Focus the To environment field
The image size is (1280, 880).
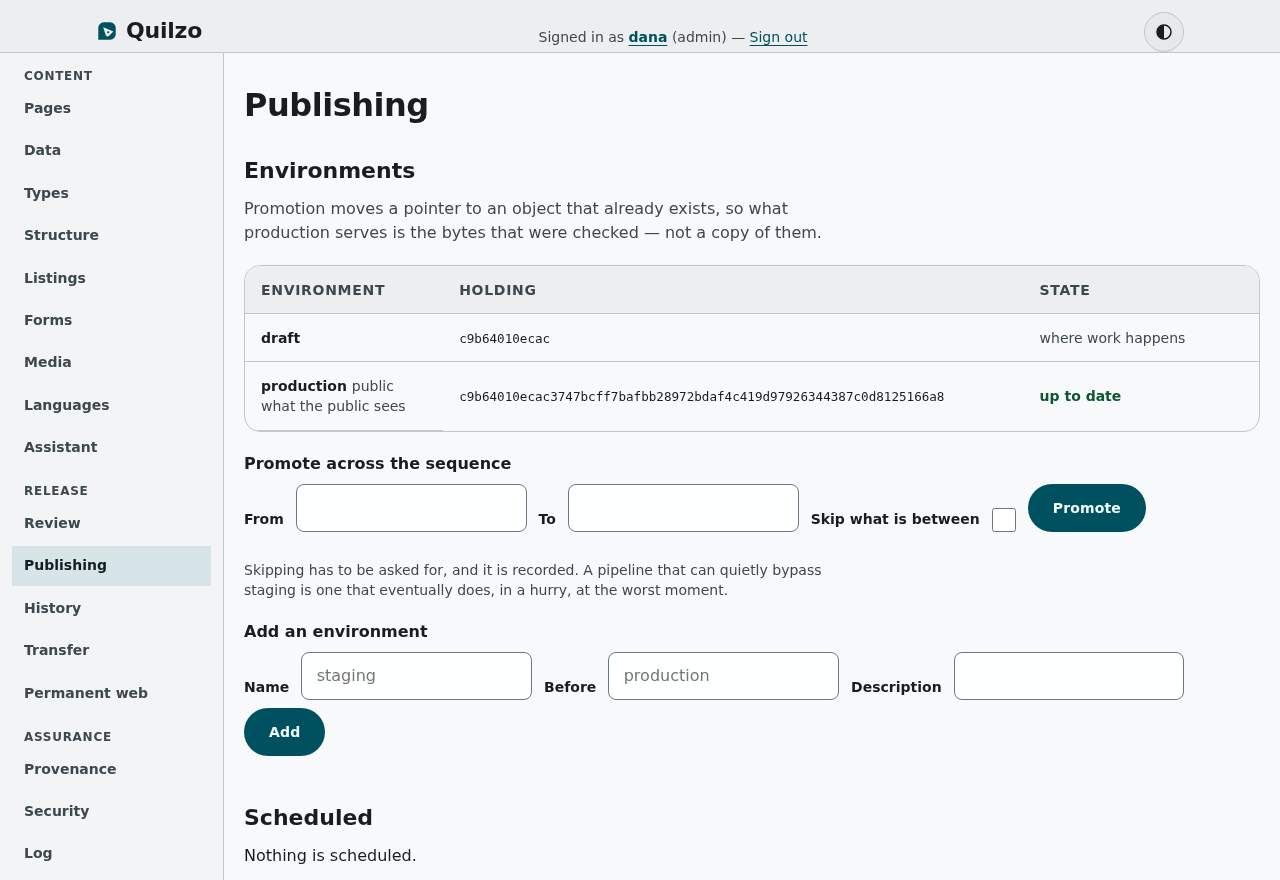coord(683,508)
